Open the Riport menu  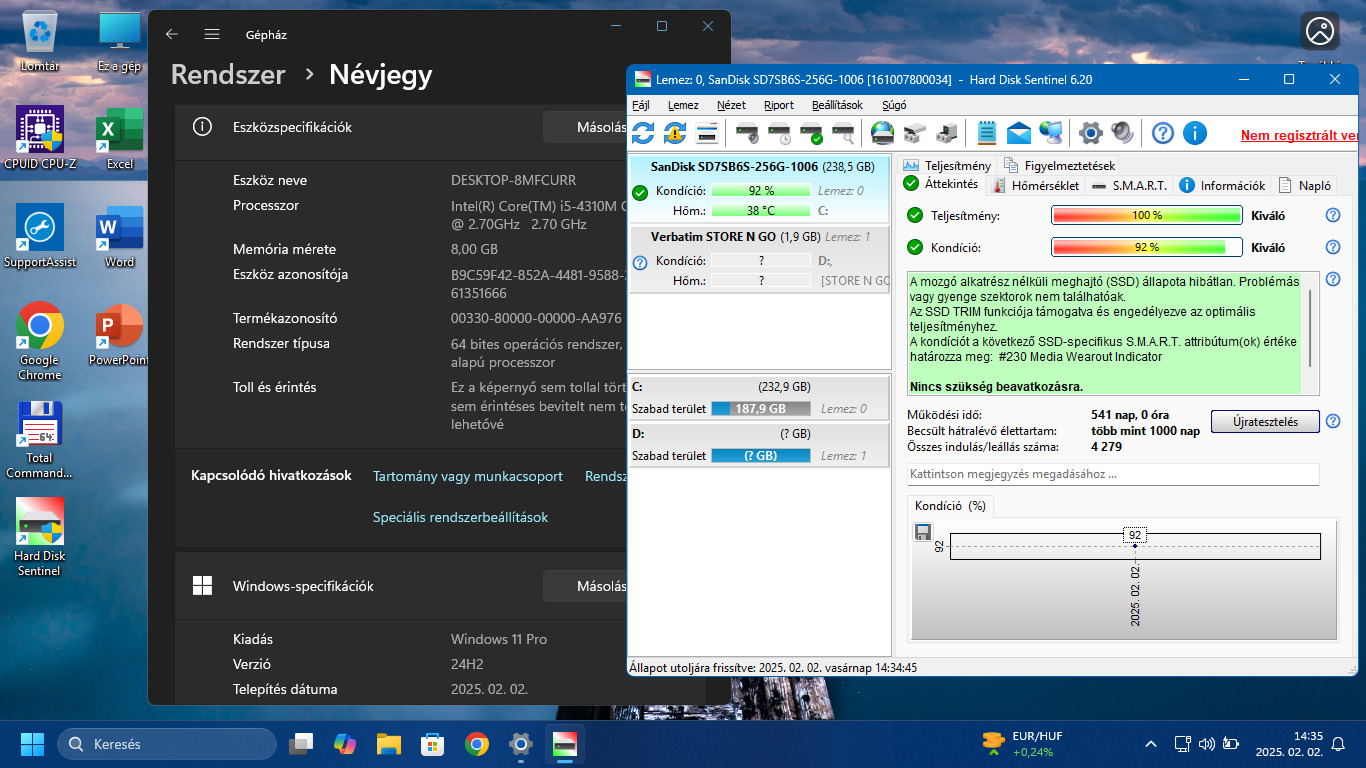tap(779, 105)
